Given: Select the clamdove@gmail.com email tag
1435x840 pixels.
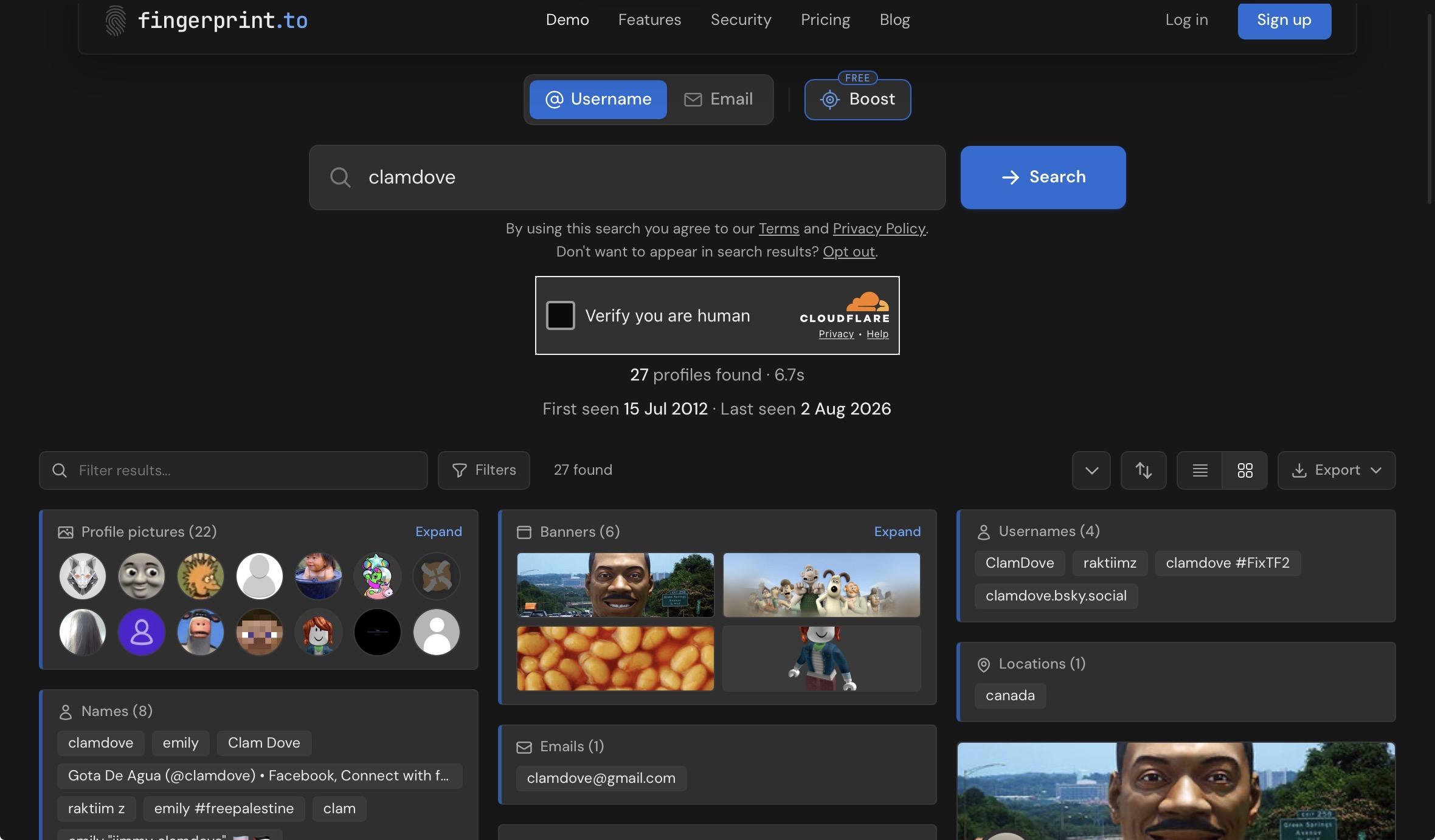Looking at the screenshot, I should (x=601, y=778).
